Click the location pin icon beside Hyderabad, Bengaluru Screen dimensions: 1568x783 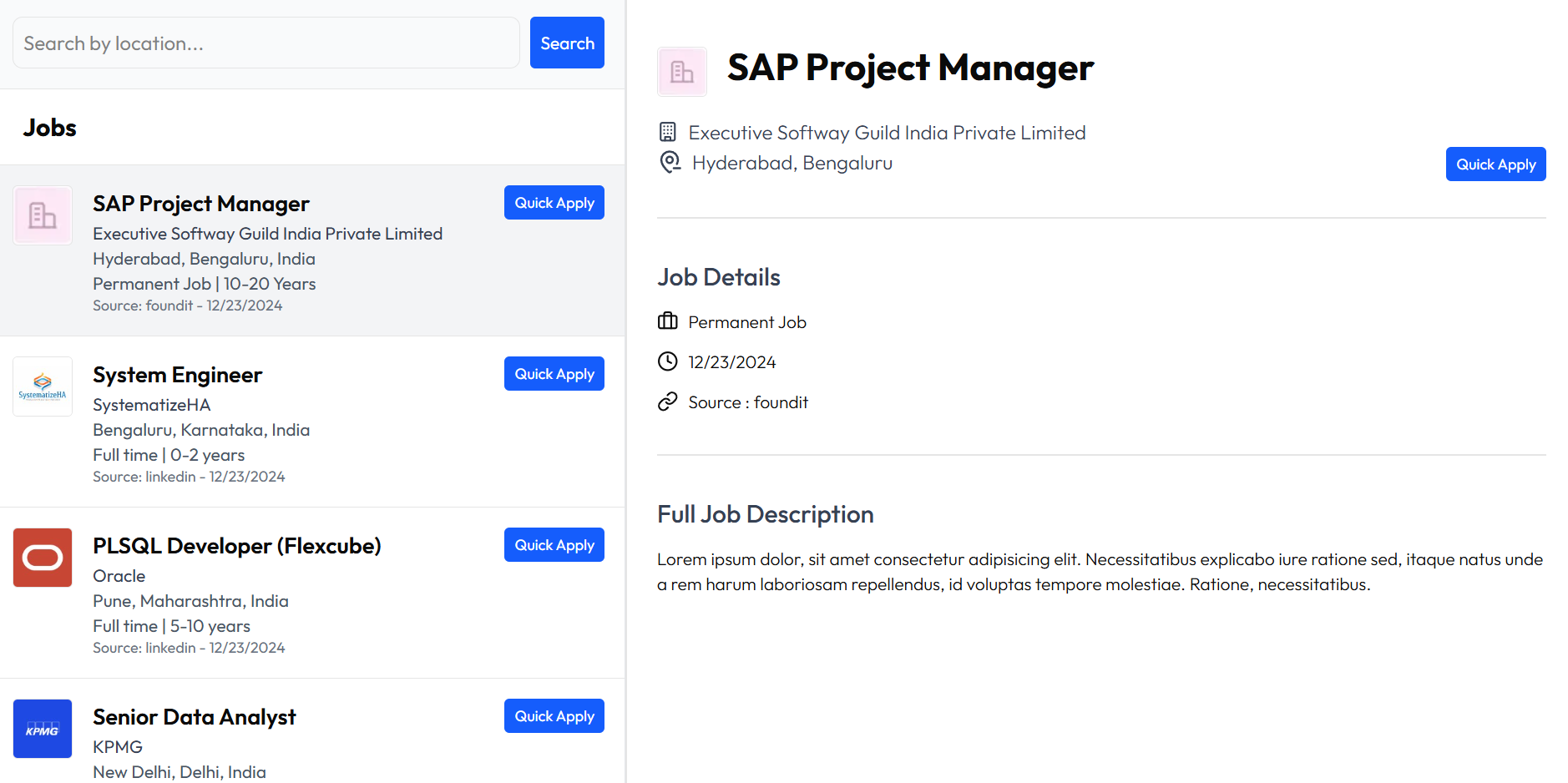pyautogui.click(x=670, y=162)
